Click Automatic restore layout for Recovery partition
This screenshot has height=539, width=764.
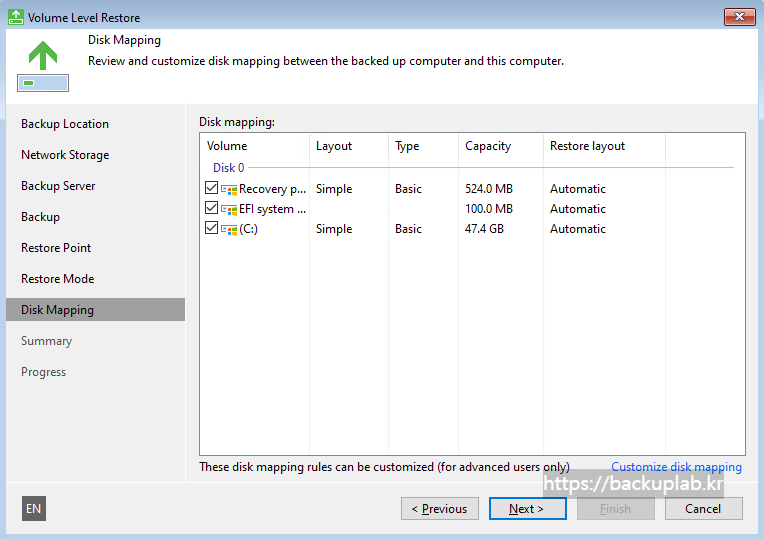578,189
